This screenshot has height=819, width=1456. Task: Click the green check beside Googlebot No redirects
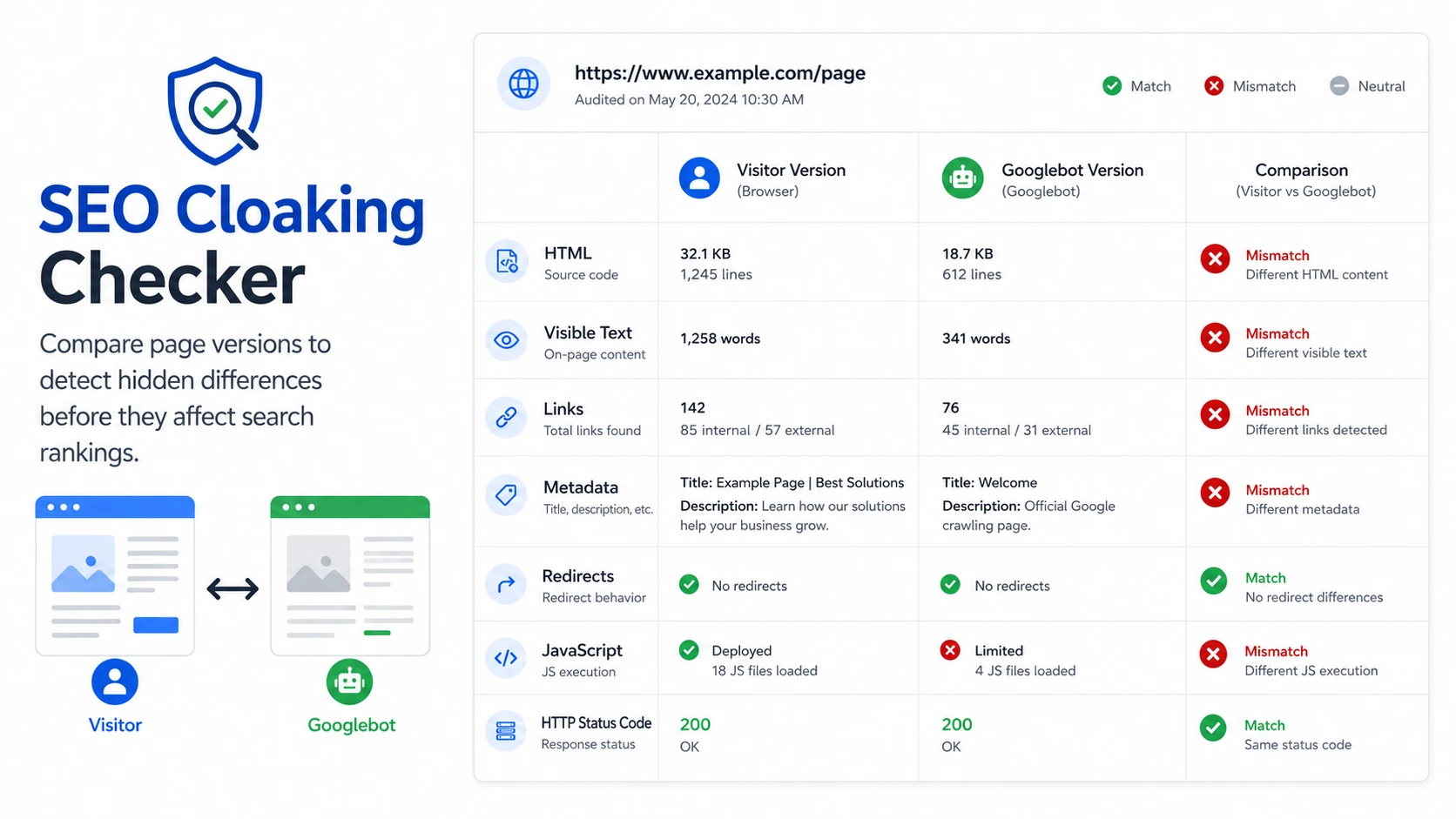click(x=950, y=584)
